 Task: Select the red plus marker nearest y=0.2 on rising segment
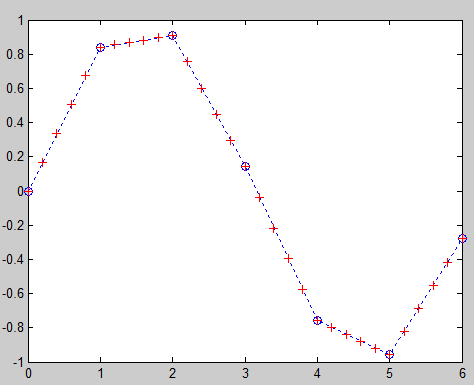tap(42, 163)
